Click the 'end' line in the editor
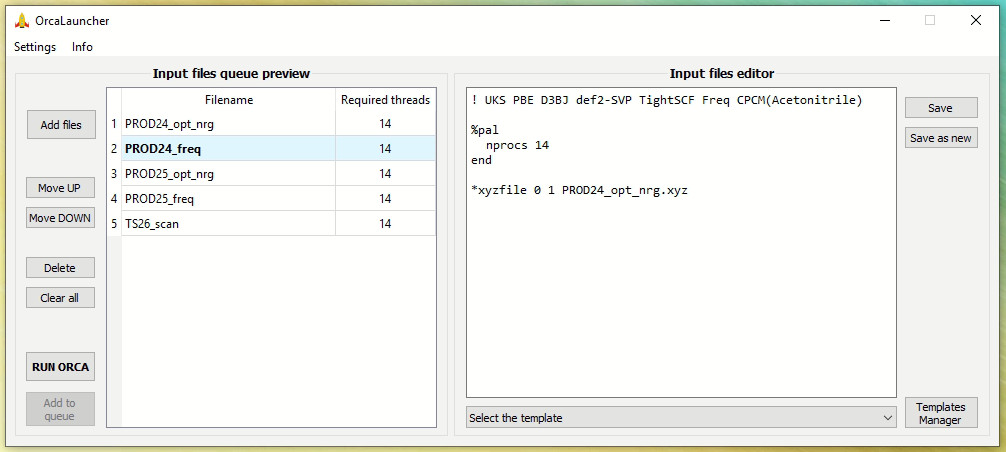The image size is (1006, 452). [x=481, y=160]
